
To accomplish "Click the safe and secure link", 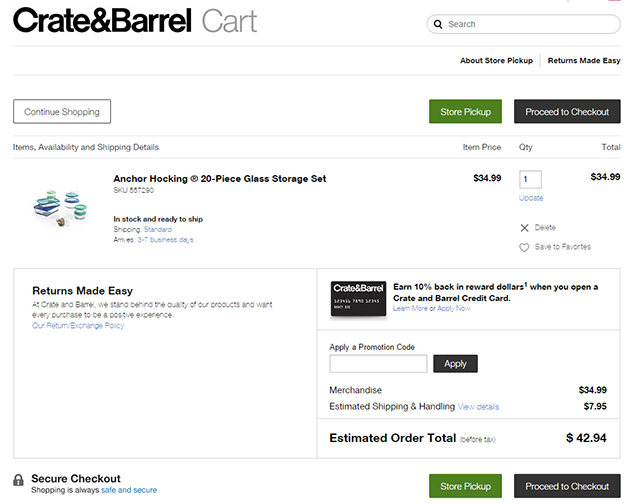I will [129, 490].
